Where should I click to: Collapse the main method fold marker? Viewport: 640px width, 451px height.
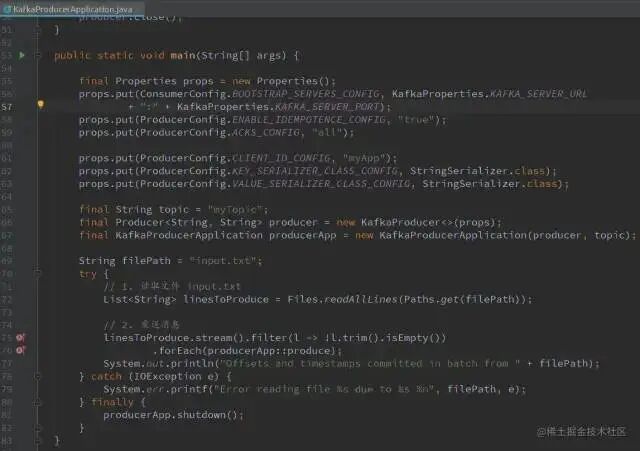tap(38, 55)
